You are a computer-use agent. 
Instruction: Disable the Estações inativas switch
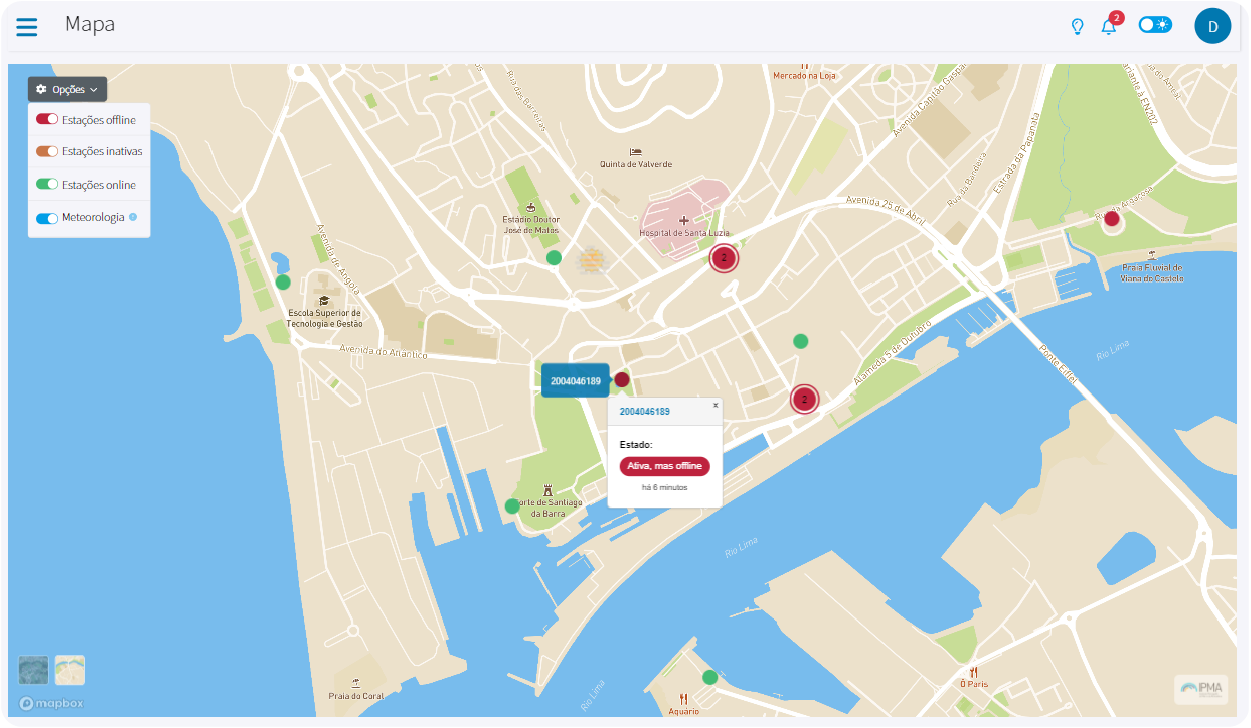pos(47,152)
